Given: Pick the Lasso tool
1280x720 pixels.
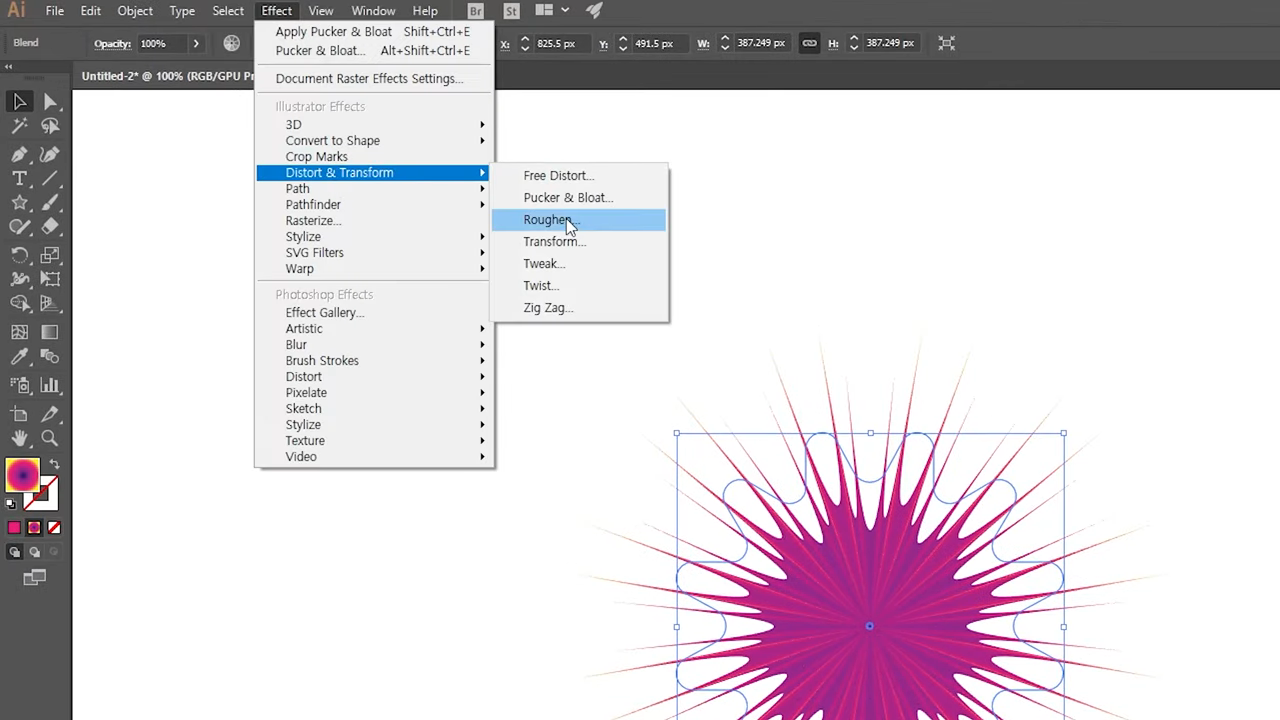Looking at the screenshot, I should (x=51, y=127).
